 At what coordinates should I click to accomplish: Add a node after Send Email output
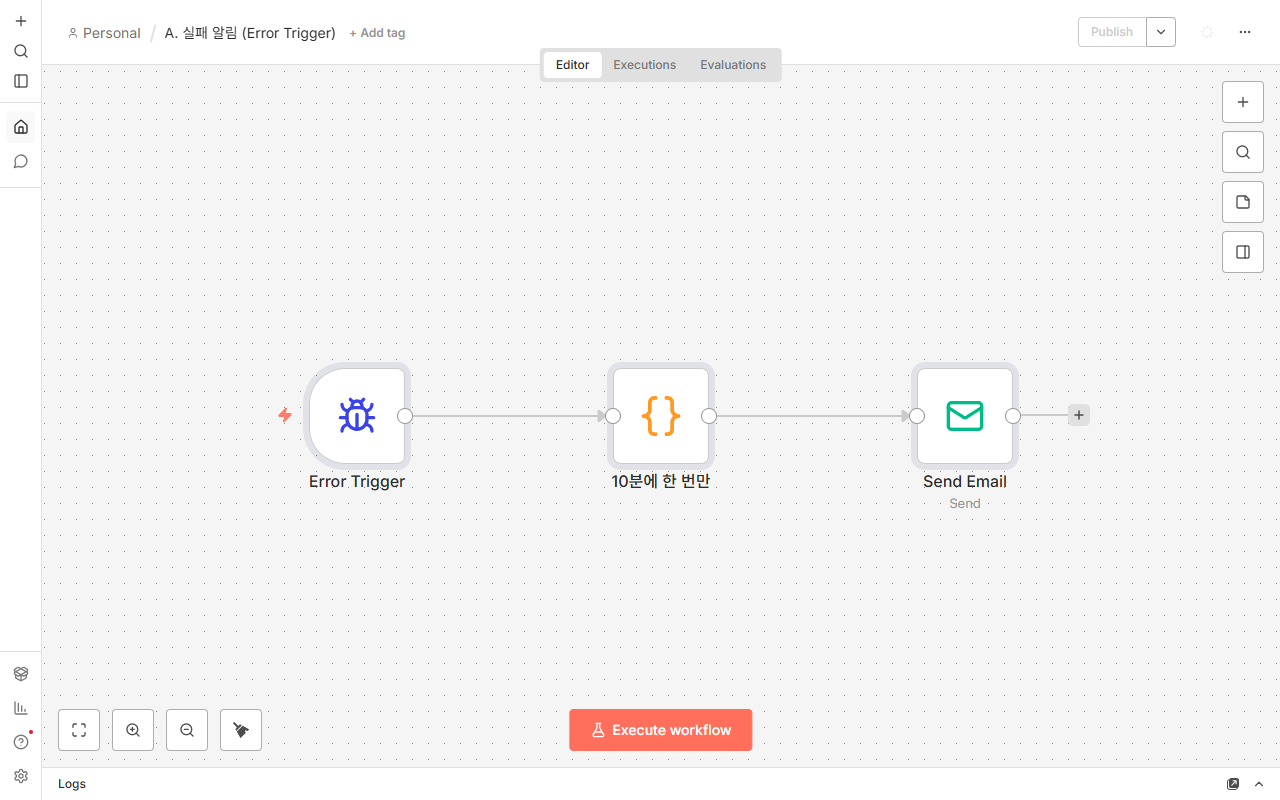coord(1079,415)
